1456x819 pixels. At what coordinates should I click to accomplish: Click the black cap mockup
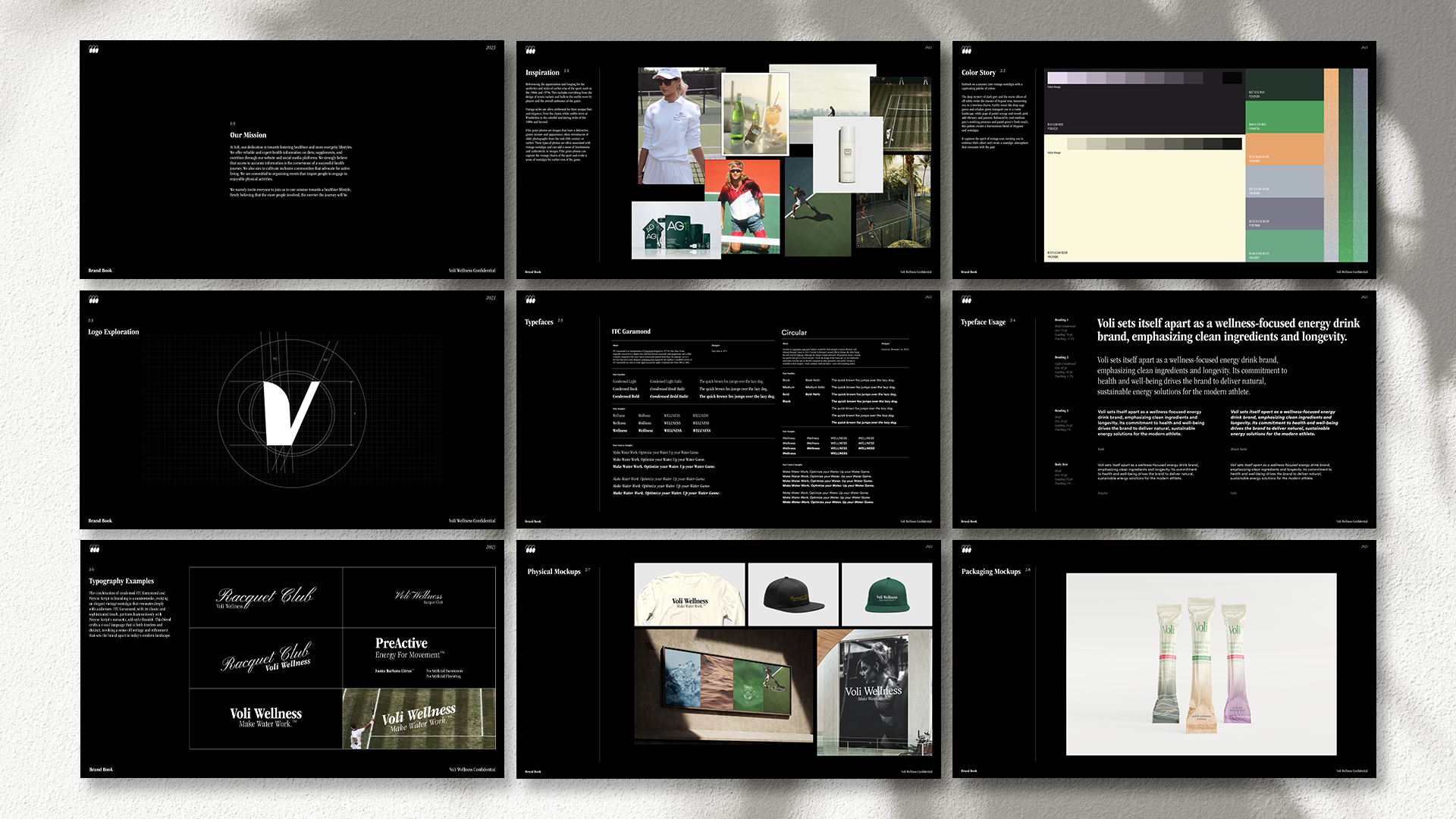click(793, 595)
